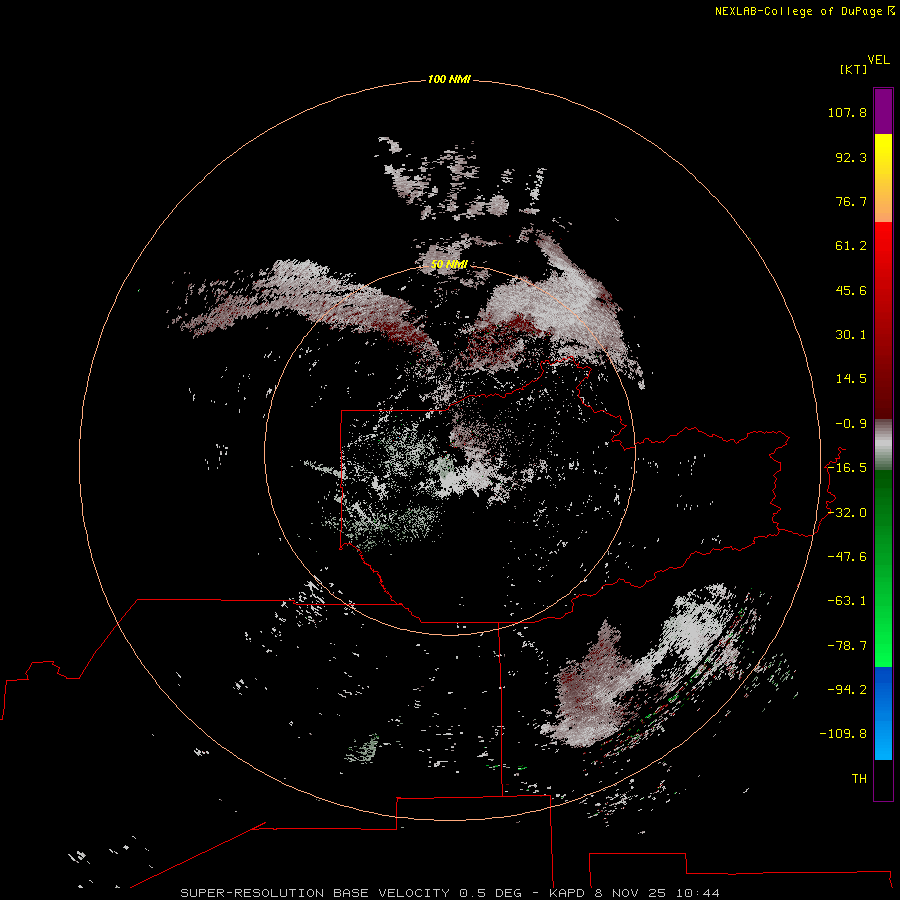The image size is (900, 900).
Task: Click the -109.8 velocity scale value
Action: 843,734
